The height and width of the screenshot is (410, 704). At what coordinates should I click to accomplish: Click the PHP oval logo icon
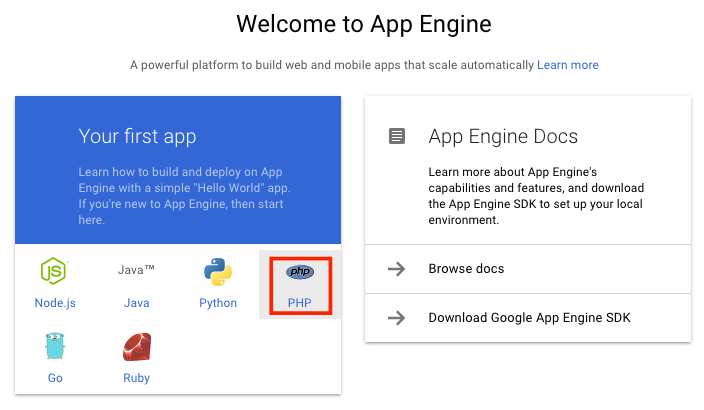click(x=300, y=272)
